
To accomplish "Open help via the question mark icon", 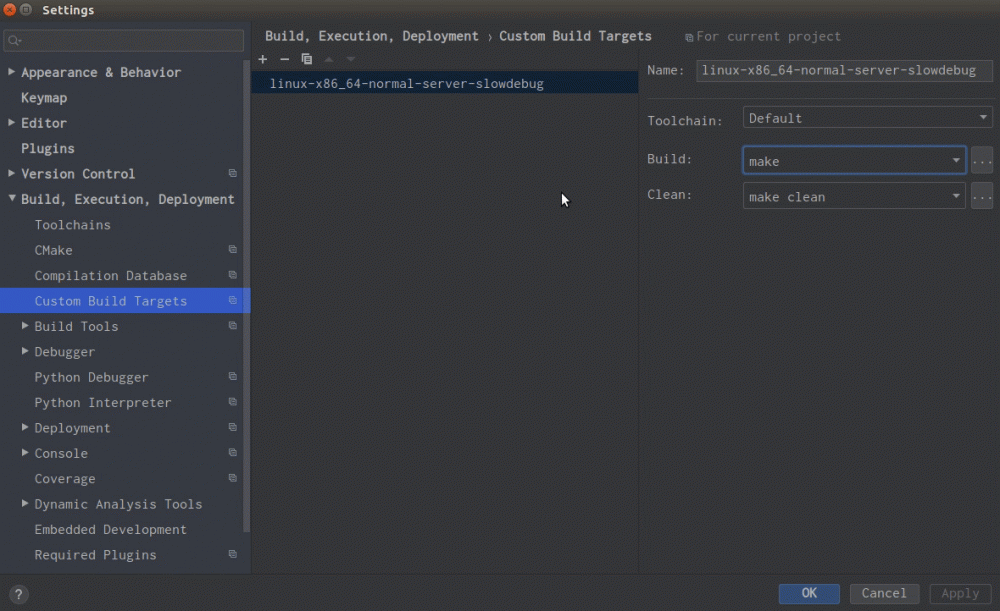I will coord(18,593).
